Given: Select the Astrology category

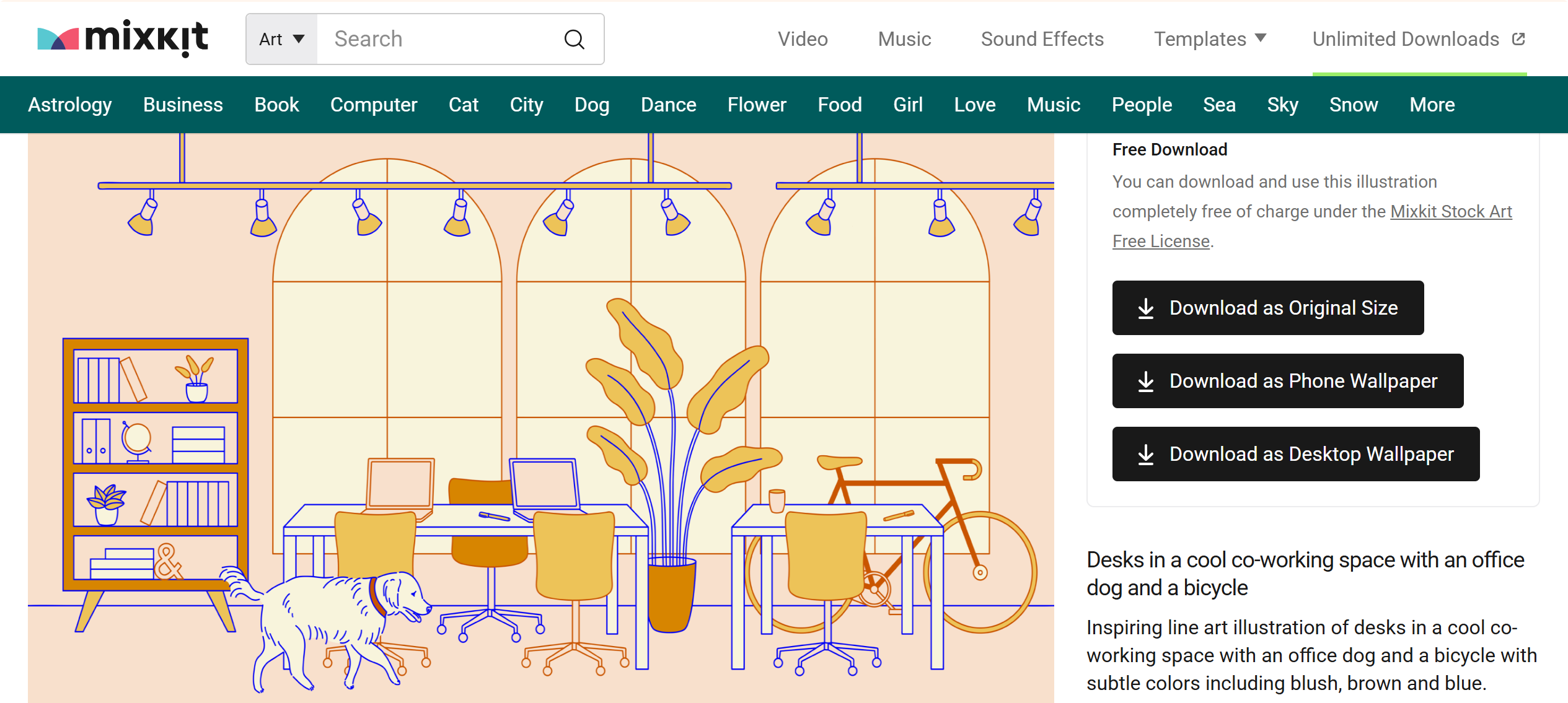Looking at the screenshot, I should [70, 105].
